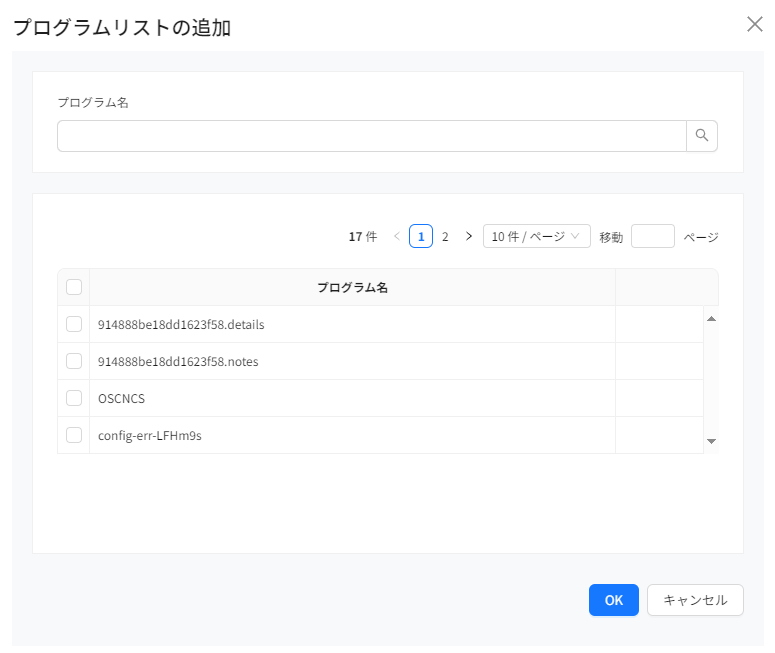Viewport: 775px width, 653px height.
Task: Tick the config-err-LFHm9s checkbox
Action: tap(74, 435)
